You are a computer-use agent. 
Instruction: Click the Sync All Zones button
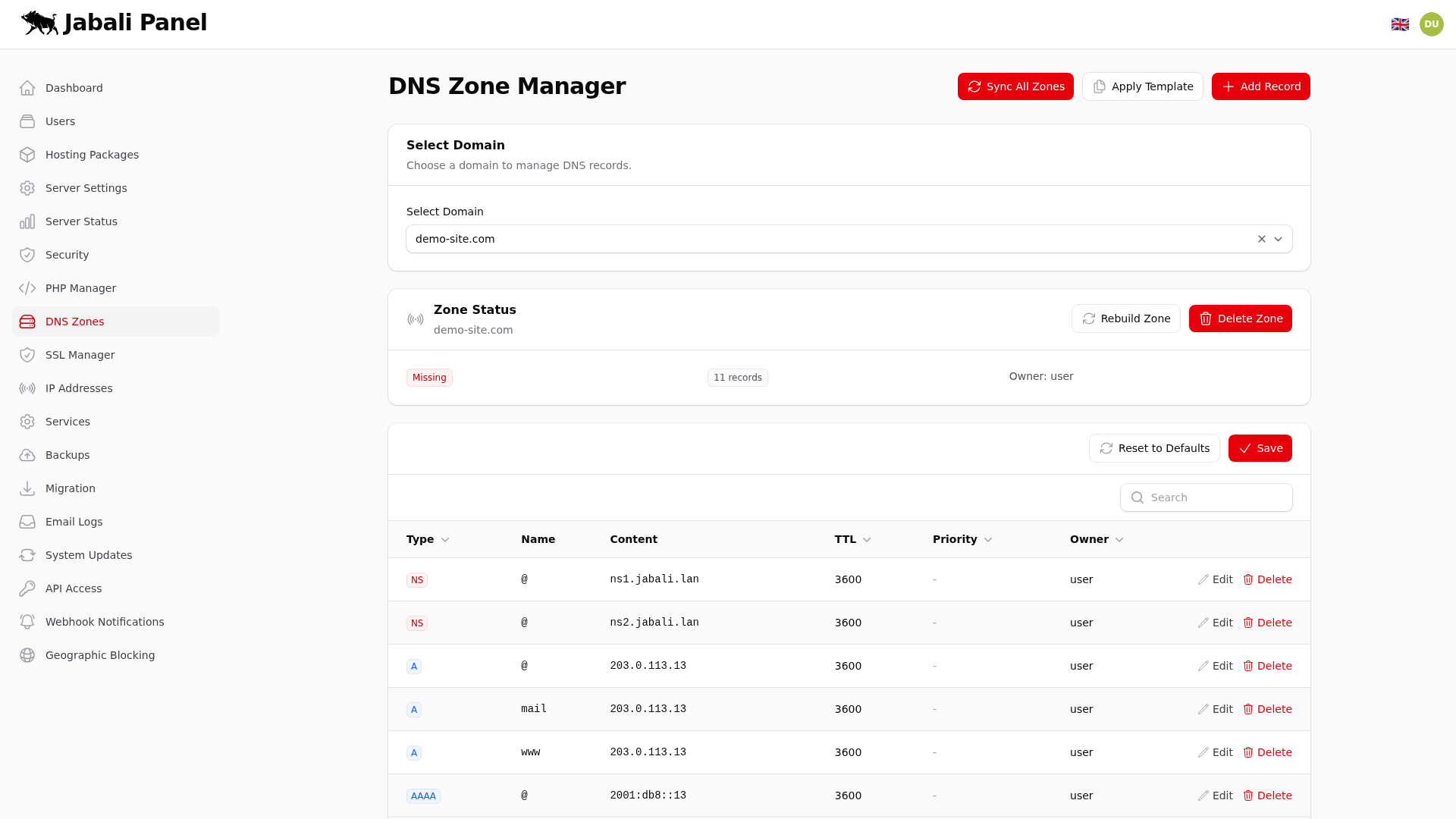point(1015,86)
